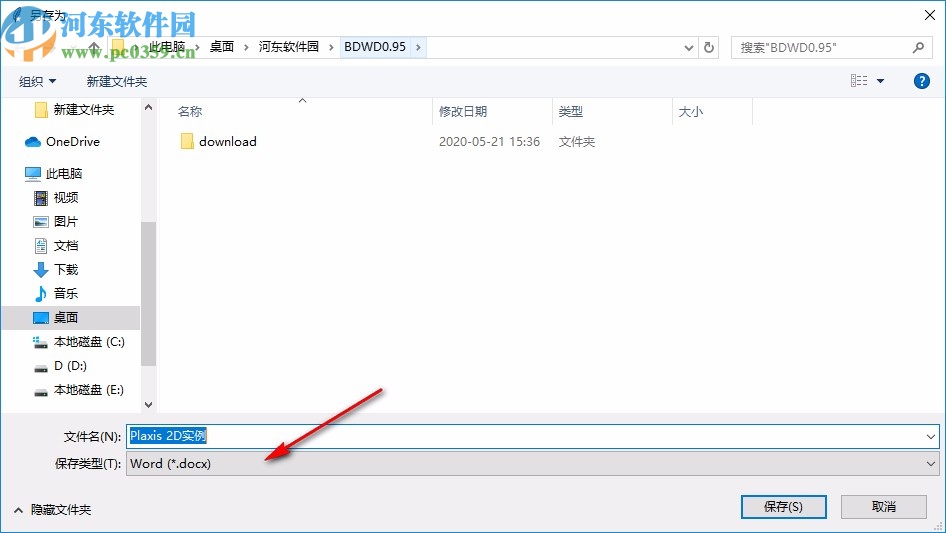946x533 pixels.
Task: Select 桌面 in the sidebar tree
Action: point(66,318)
